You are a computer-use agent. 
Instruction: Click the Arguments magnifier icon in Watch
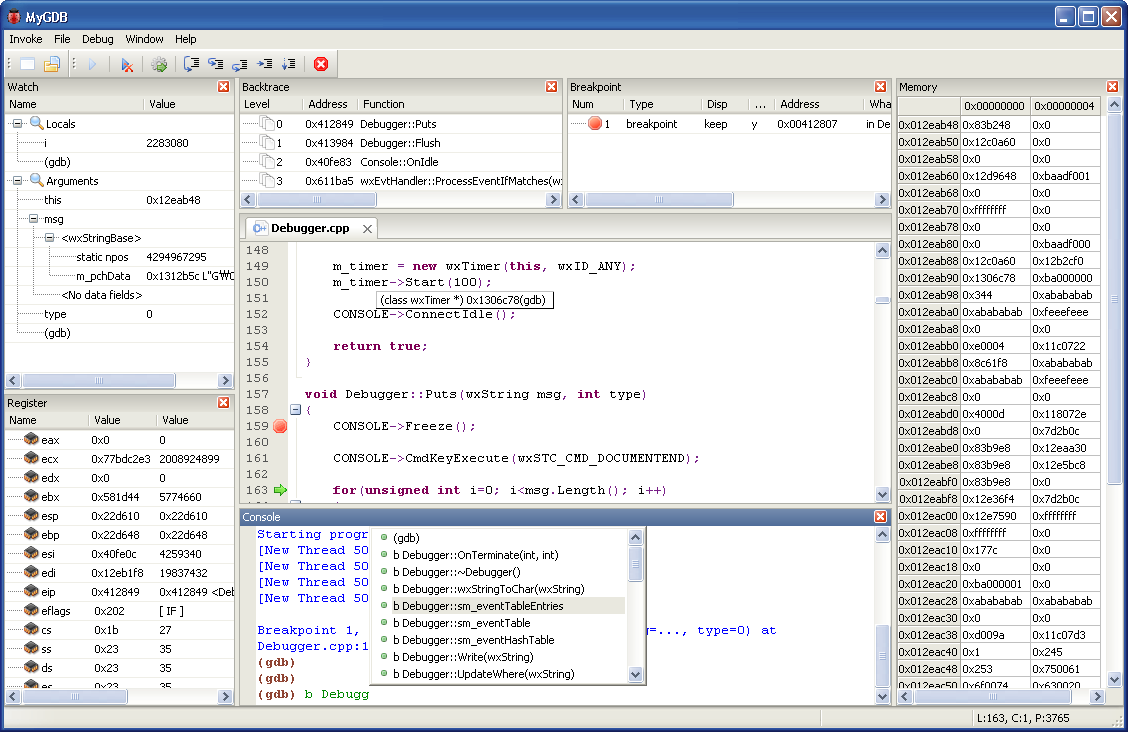(37, 180)
